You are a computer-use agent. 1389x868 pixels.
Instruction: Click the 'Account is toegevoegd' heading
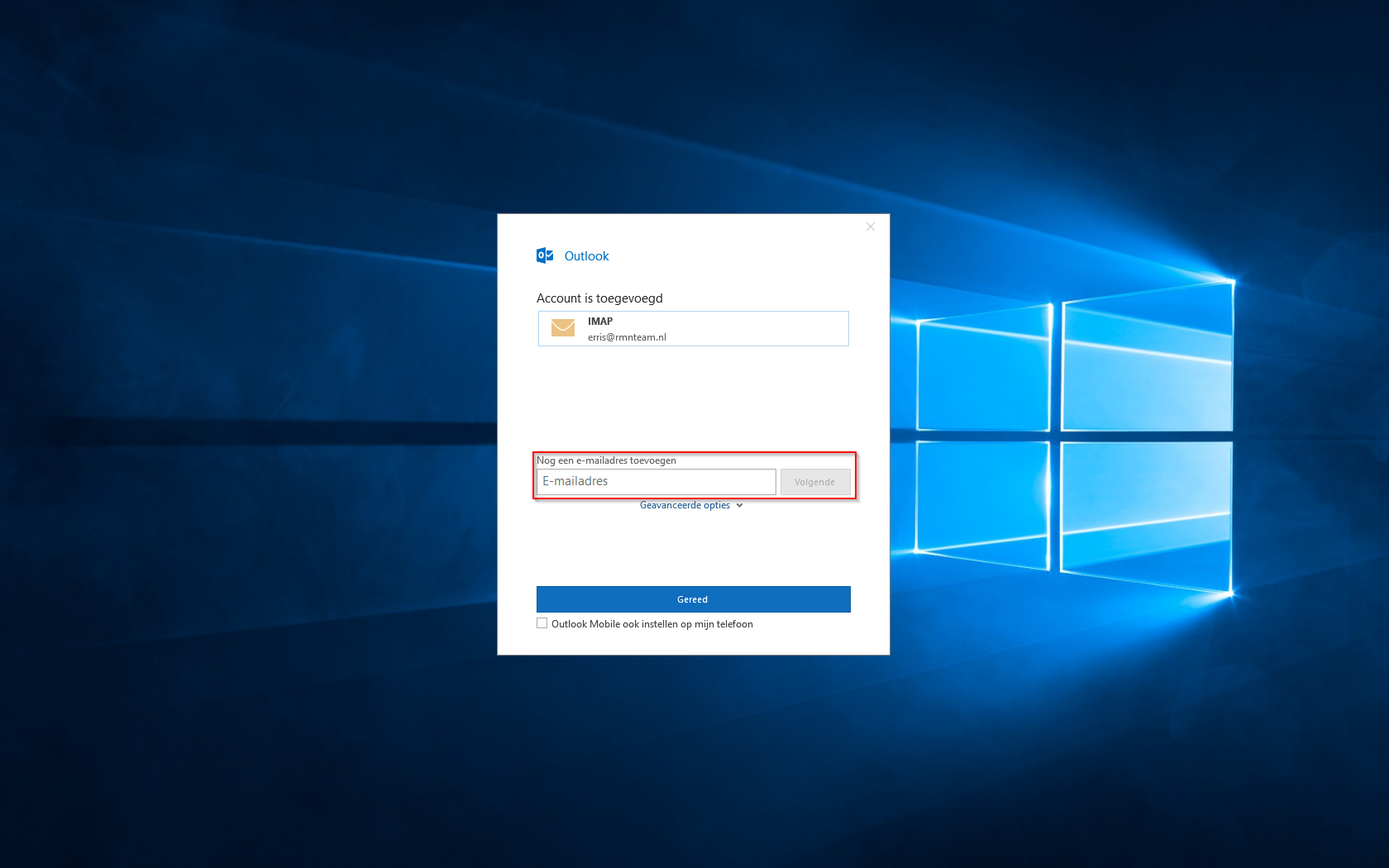point(599,298)
